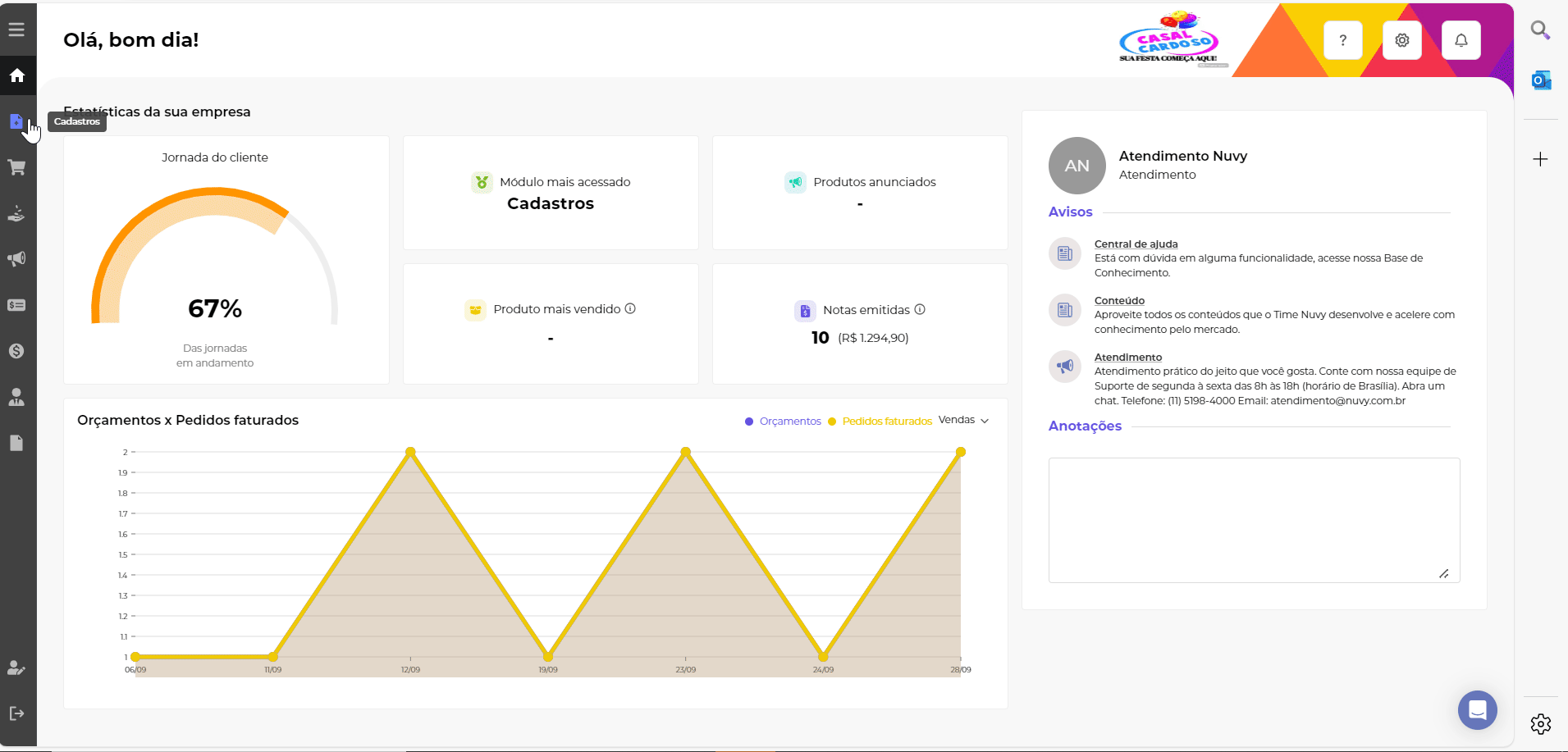The height and width of the screenshot is (752, 1568).
Task: Open the Conteúdo link
Action: [1119, 301]
